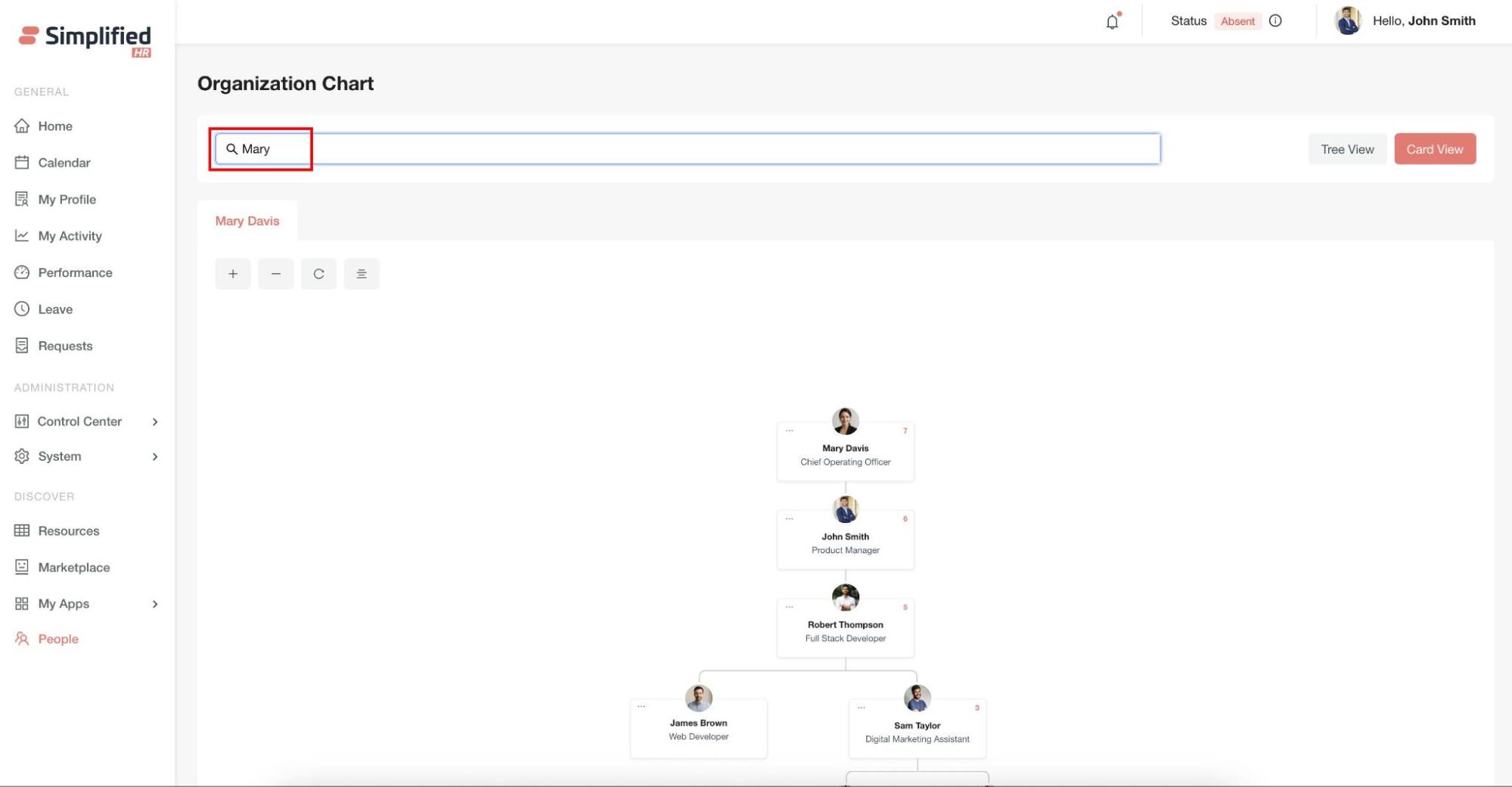Zoom in the chart with plus button
1512x787 pixels.
coord(233,274)
